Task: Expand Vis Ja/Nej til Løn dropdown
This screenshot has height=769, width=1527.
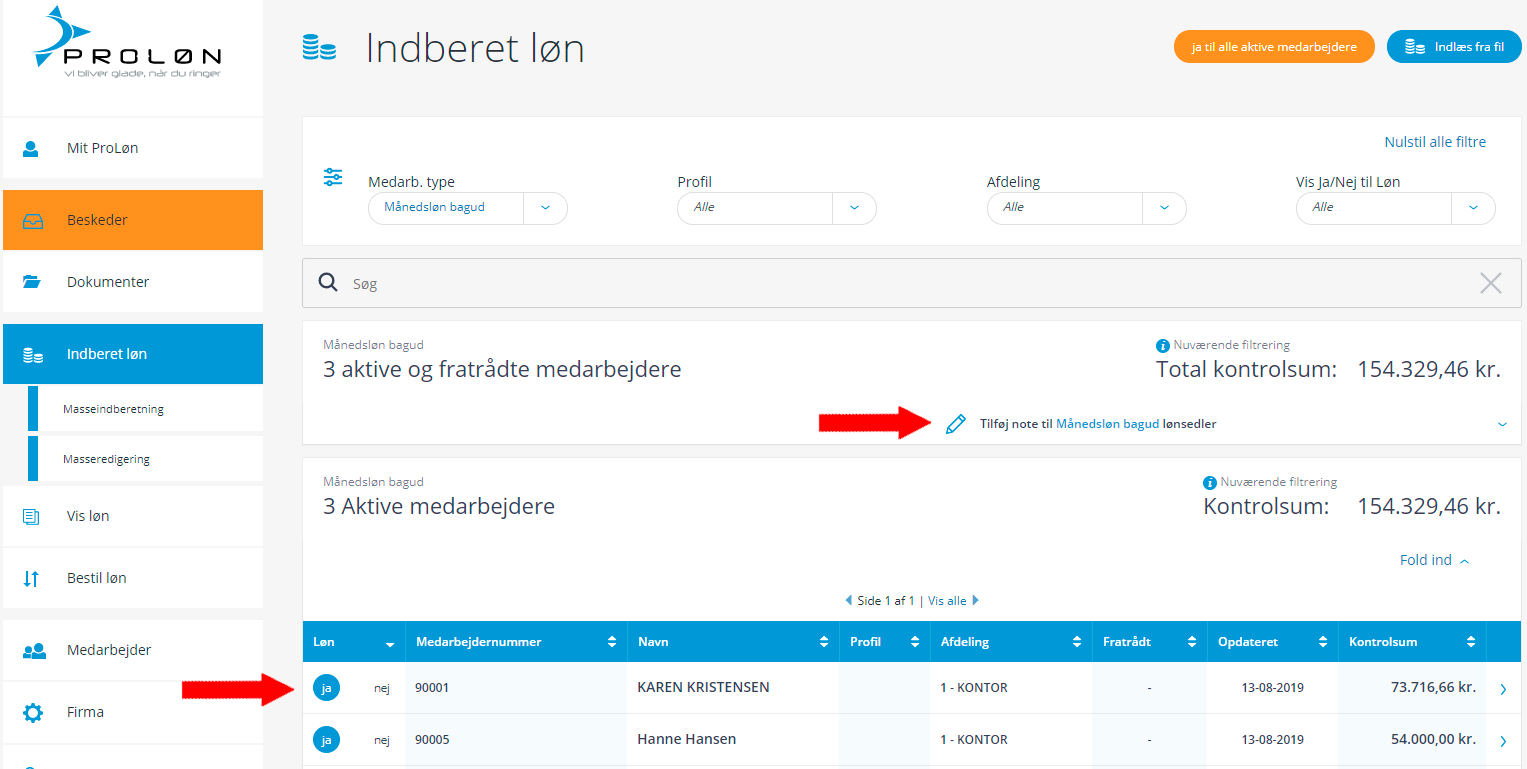Action: (x=1473, y=208)
